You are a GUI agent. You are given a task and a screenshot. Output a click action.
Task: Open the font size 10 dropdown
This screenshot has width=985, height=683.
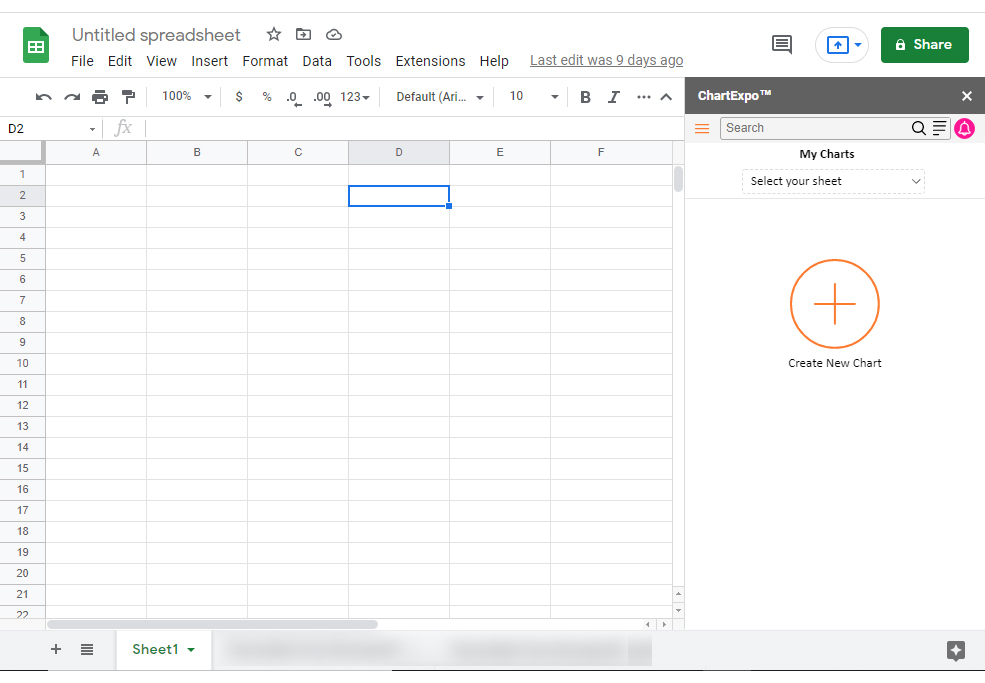(533, 97)
